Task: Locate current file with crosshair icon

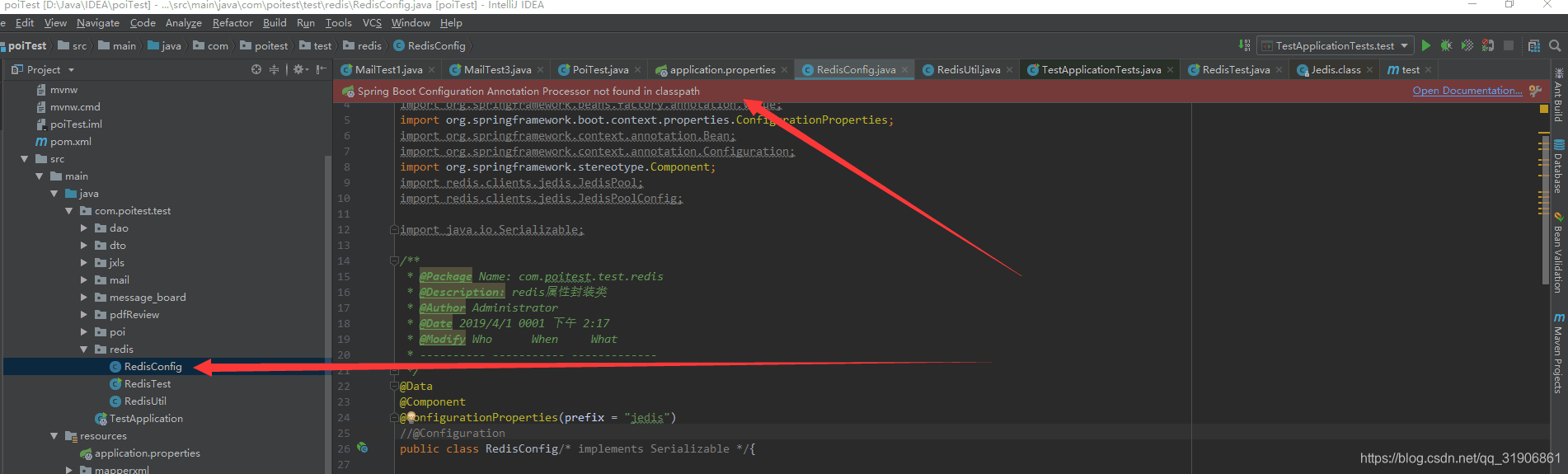Action: pyautogui.click(x=256, y=69)
